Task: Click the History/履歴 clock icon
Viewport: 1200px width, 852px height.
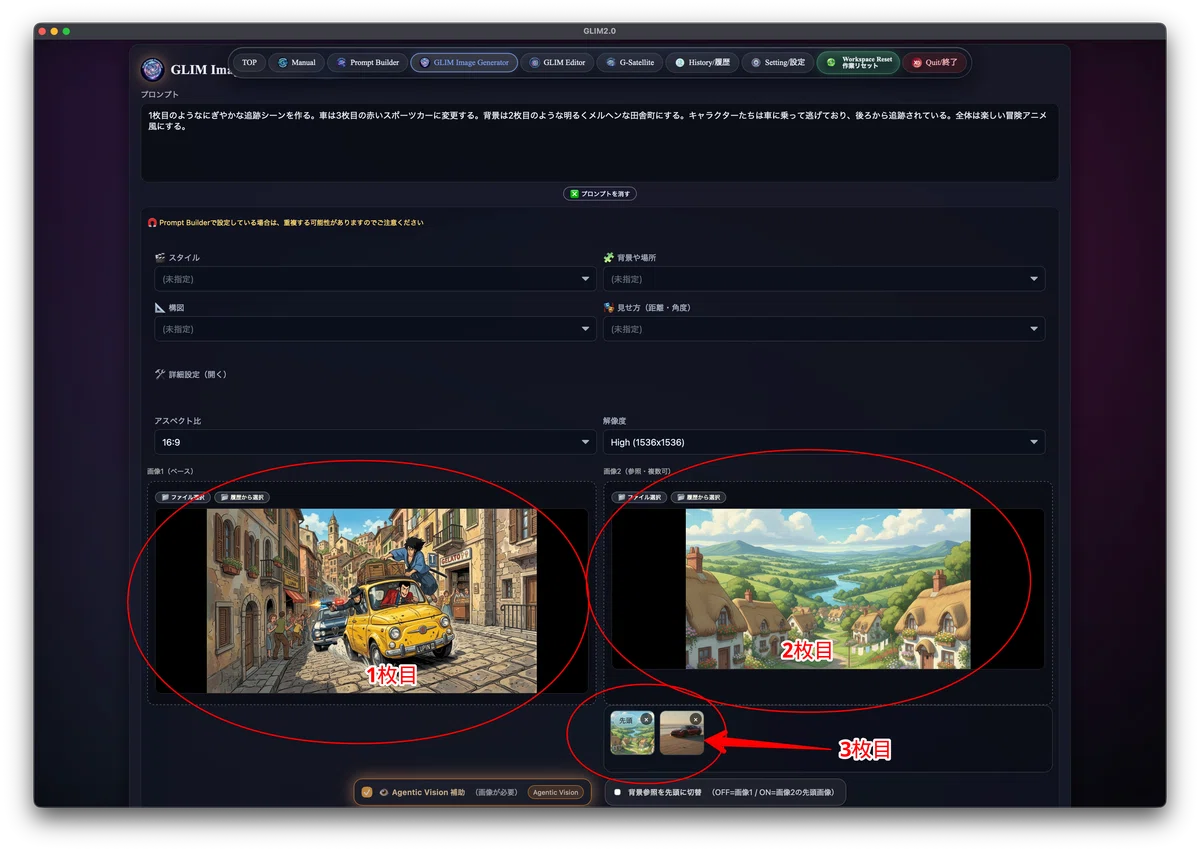Action: [x=680, y=62]
